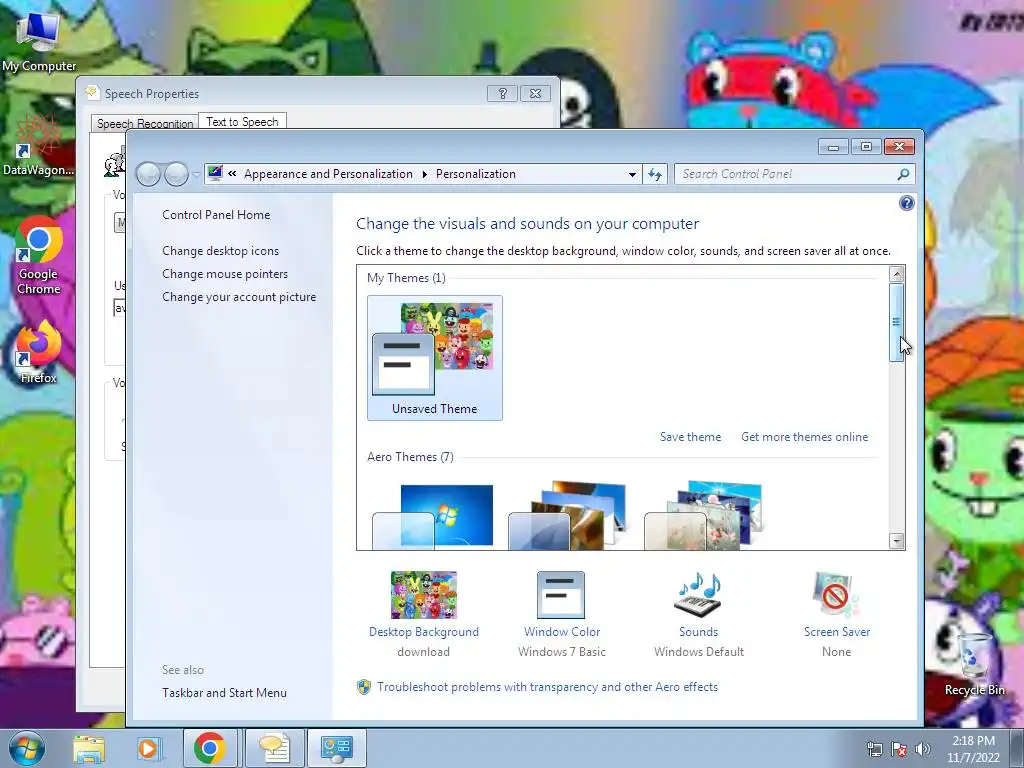The width and height of the screenshot is (1024, 768).
Task: Open the Recycle Bin
Action: tap(974, 664)
